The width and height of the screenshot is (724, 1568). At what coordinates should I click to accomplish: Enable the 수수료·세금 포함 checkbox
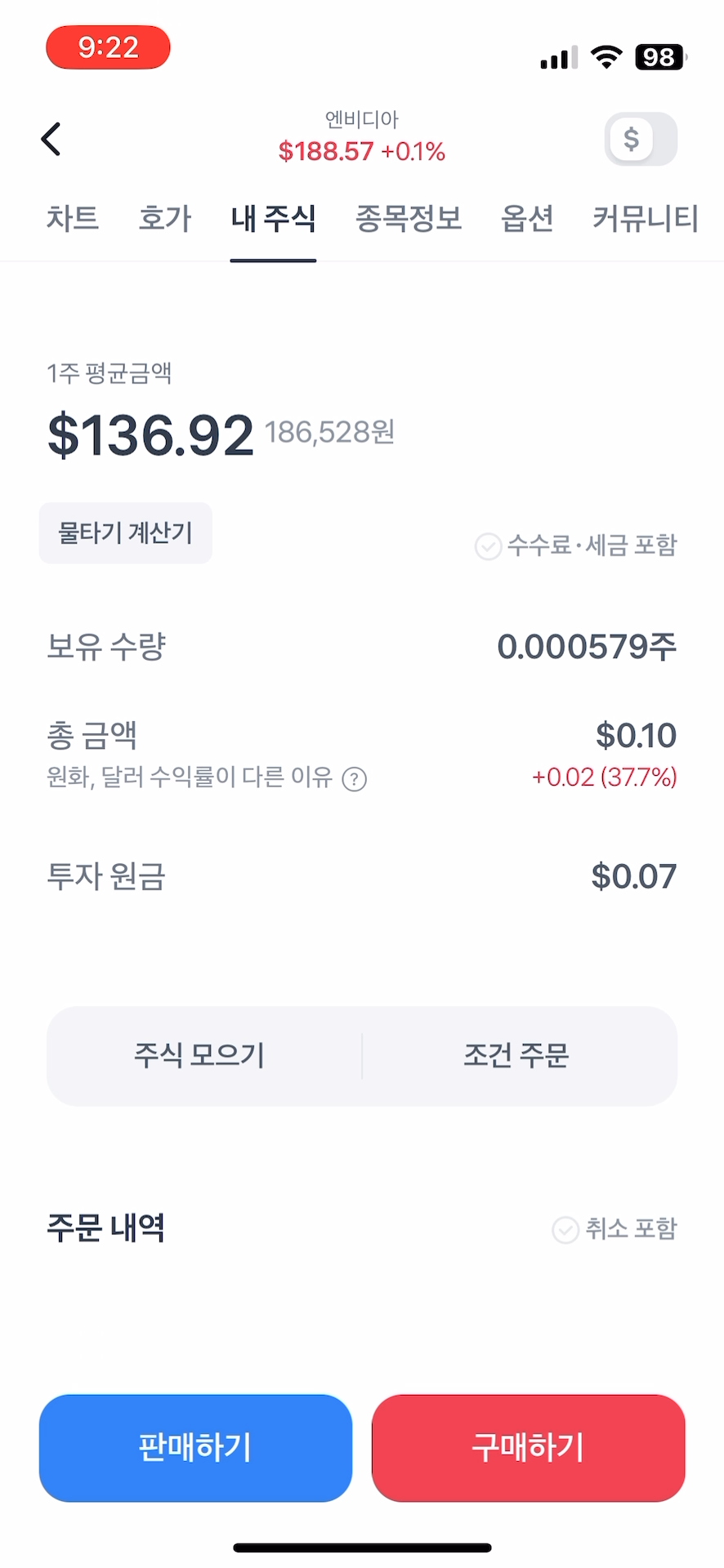point(489,546)
